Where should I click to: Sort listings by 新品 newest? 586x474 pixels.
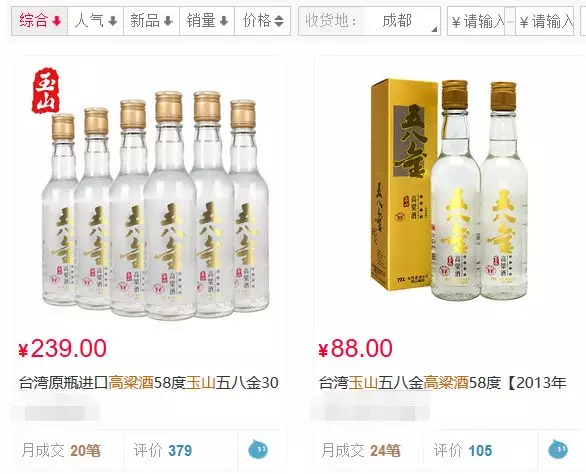[x=151, y=21]
